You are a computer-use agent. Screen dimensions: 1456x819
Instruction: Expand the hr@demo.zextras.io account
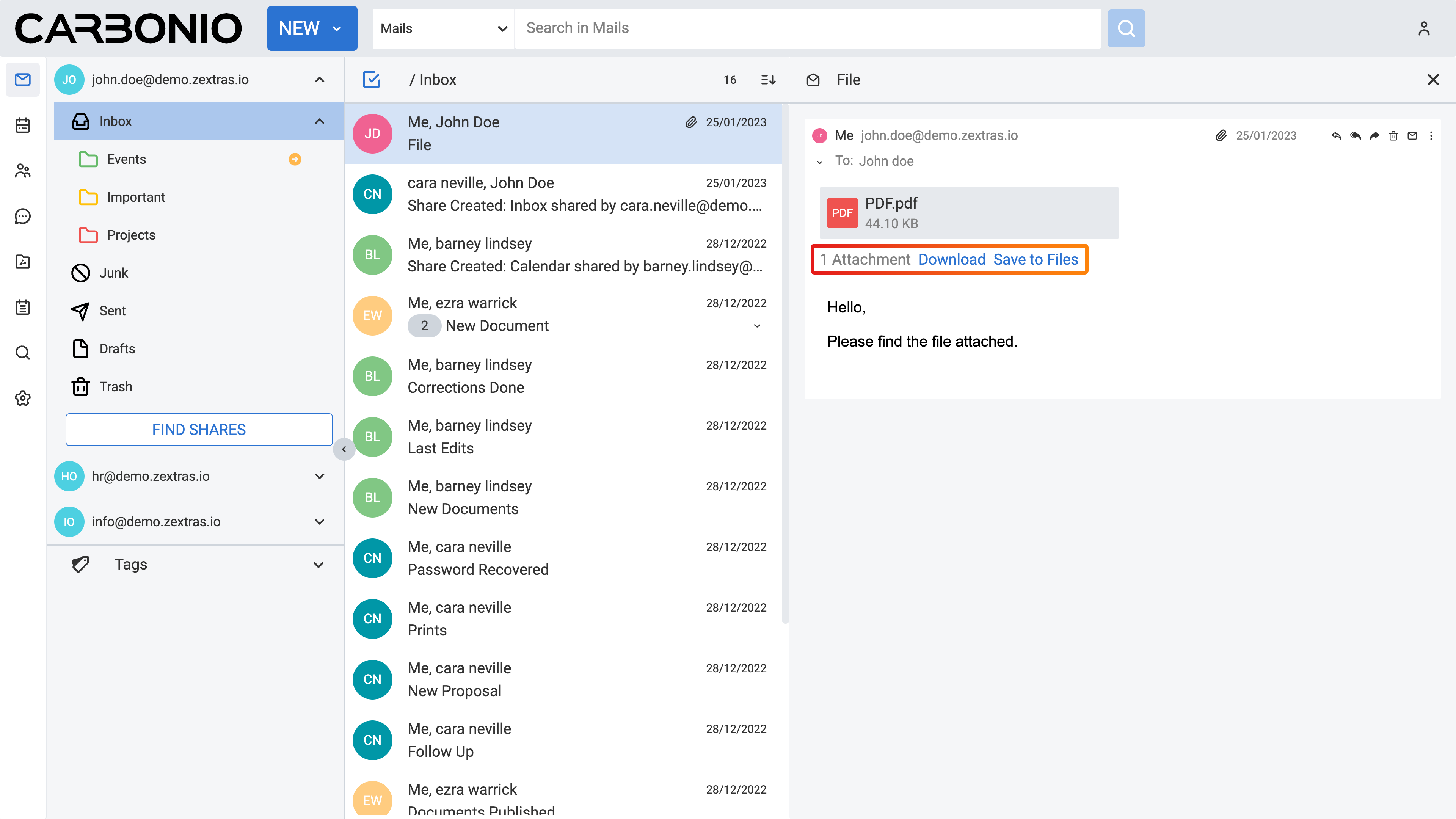pos(319,477)
